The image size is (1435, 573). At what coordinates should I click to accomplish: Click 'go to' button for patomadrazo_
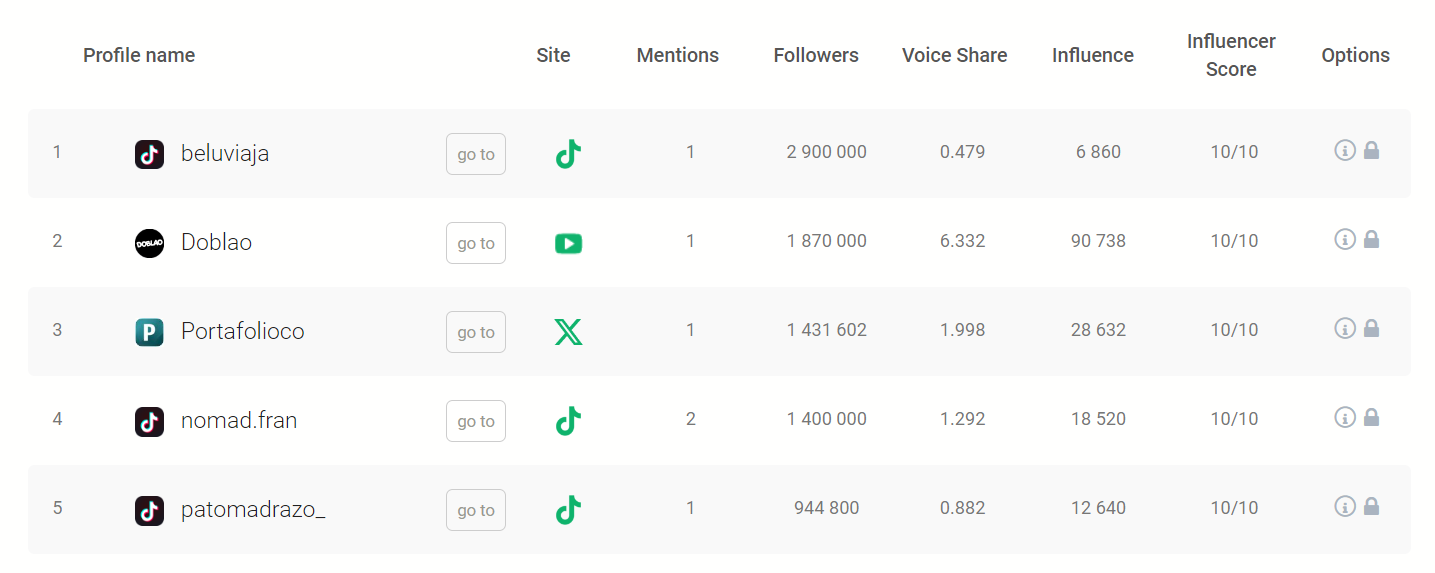point(476,510)
